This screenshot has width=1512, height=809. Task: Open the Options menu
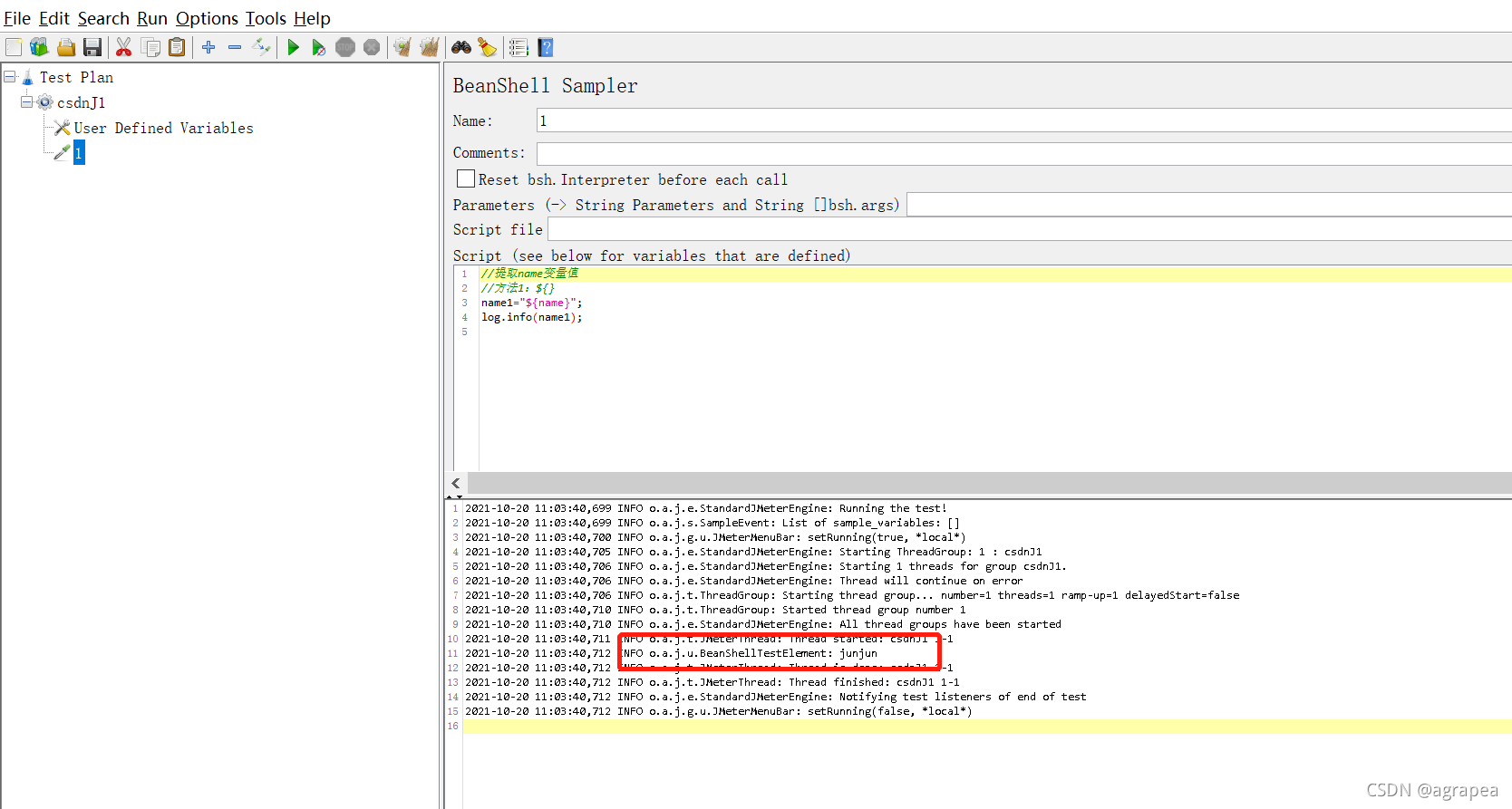[x=207, y=18]
